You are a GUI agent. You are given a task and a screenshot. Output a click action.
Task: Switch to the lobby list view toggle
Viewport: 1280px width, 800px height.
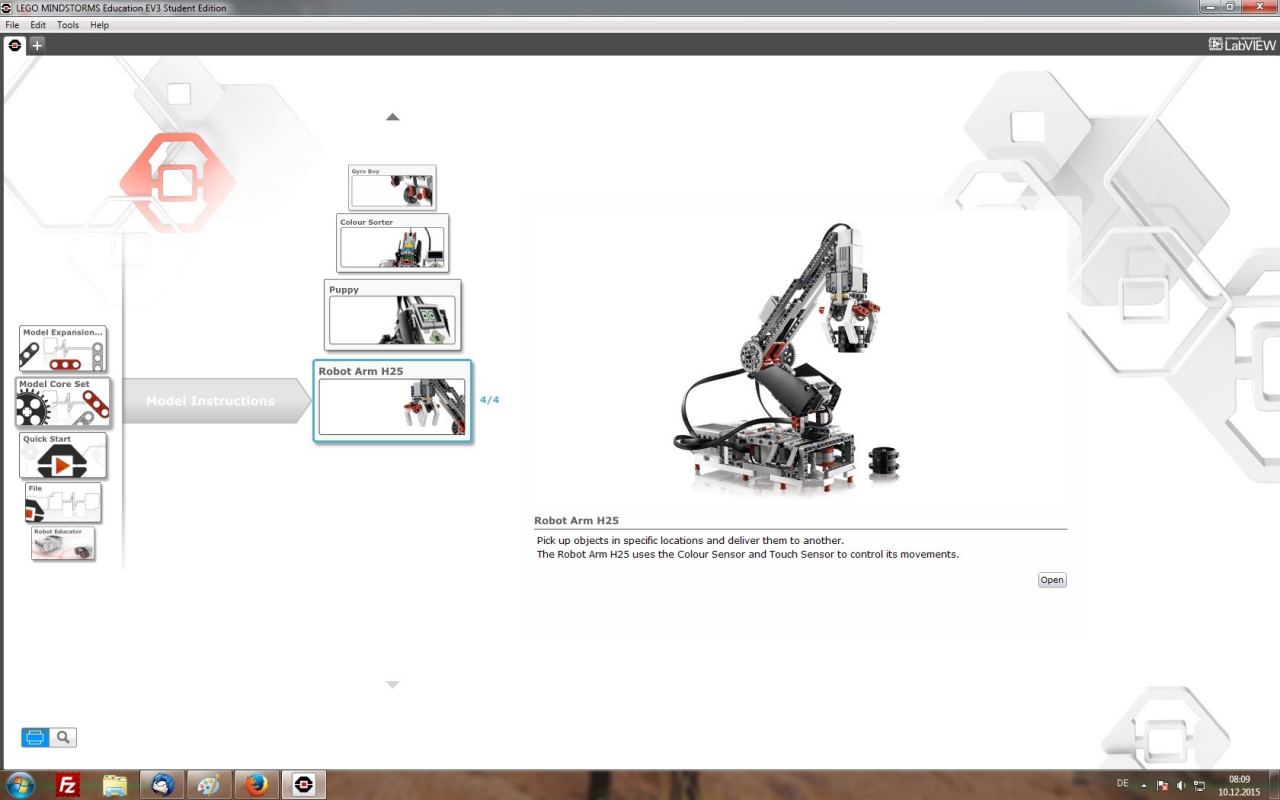pos(35,738)
